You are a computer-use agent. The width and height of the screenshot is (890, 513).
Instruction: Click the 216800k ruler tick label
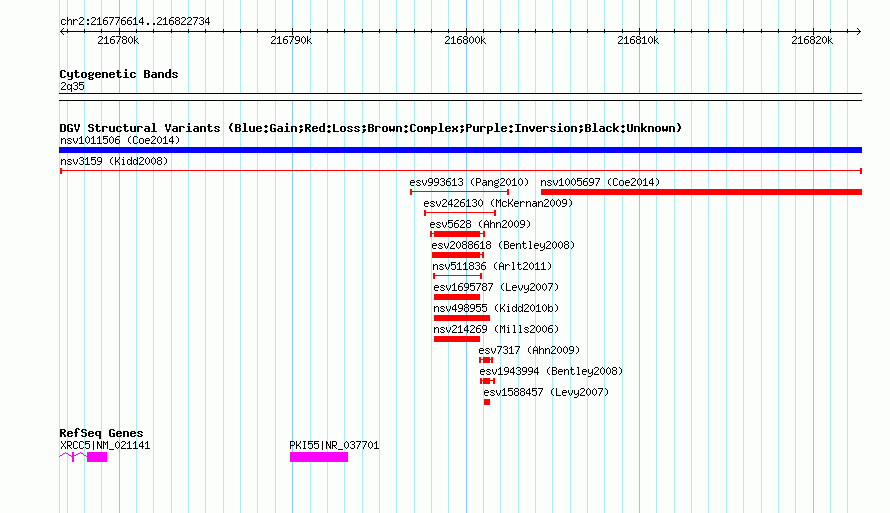(x=465, y=40)
